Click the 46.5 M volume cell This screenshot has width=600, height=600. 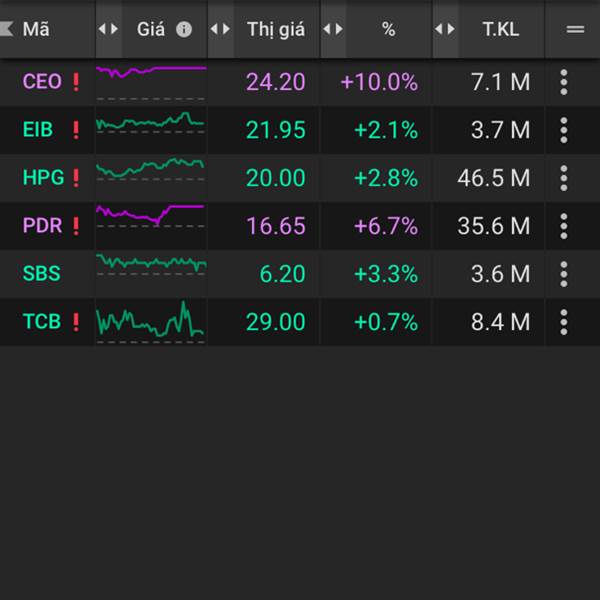tap(494, 178)
